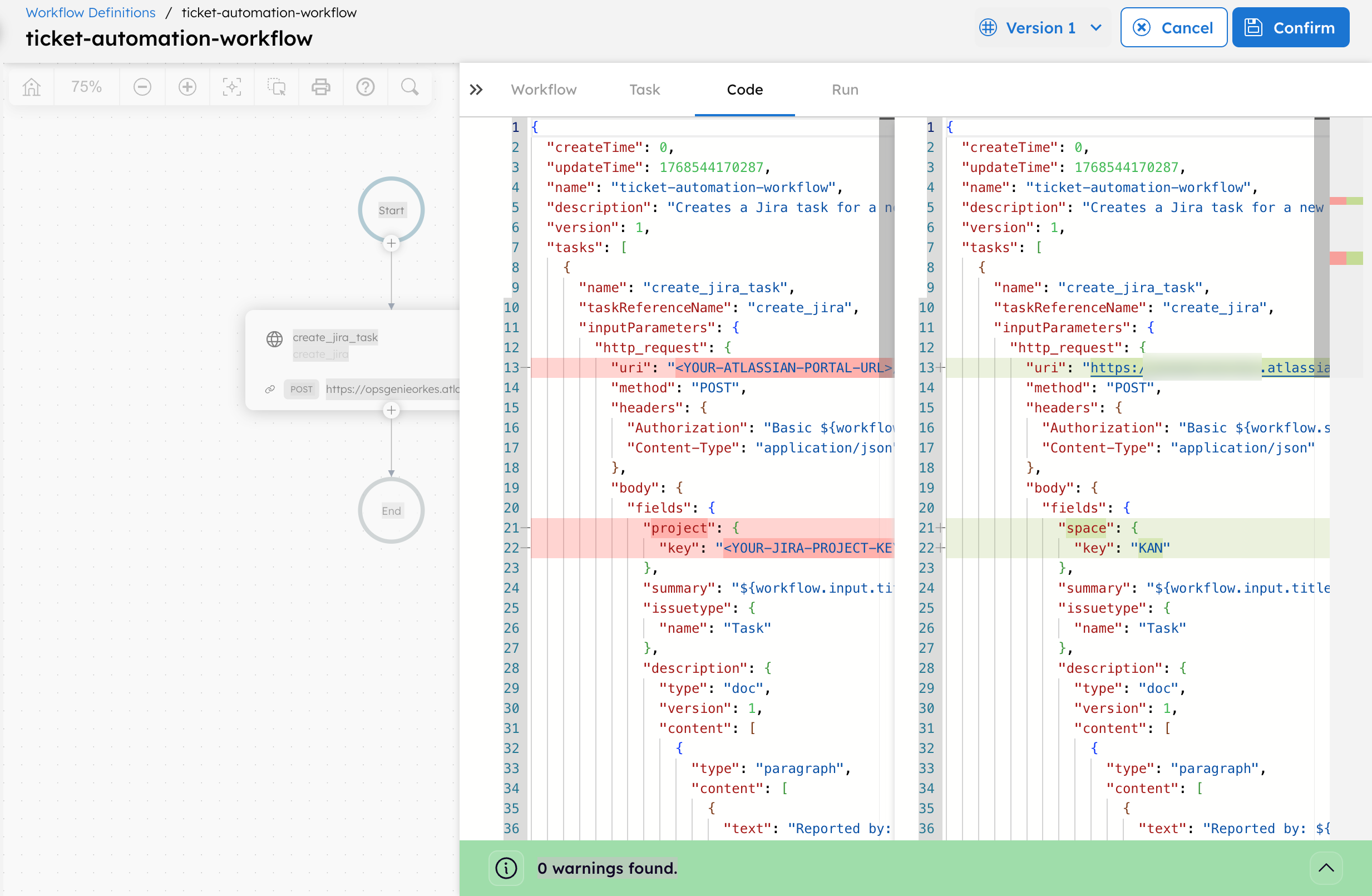Click the Cancel button
This screenshot has width=1372, height=896.
pyautogui.click(x=1174, y=28)
